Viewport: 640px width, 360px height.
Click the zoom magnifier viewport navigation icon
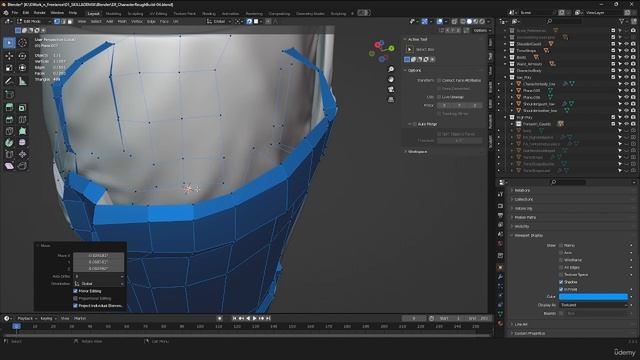391,69
